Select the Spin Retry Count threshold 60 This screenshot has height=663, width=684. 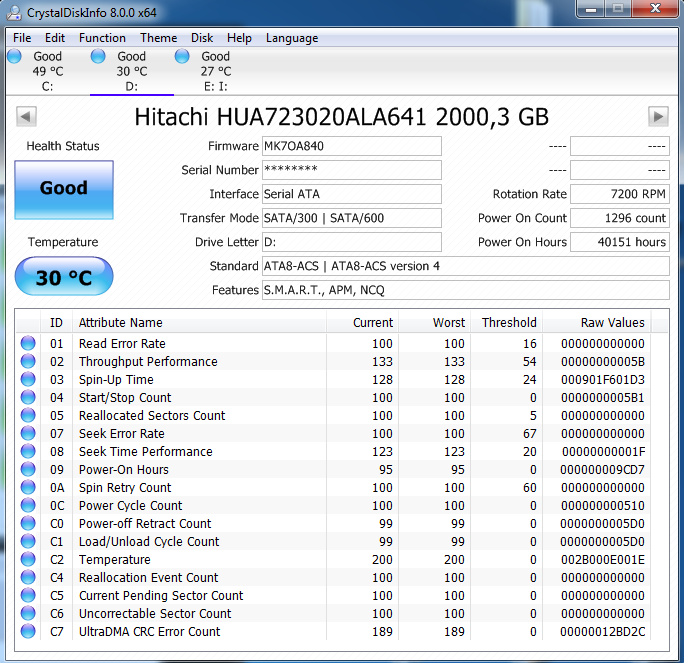530,488
